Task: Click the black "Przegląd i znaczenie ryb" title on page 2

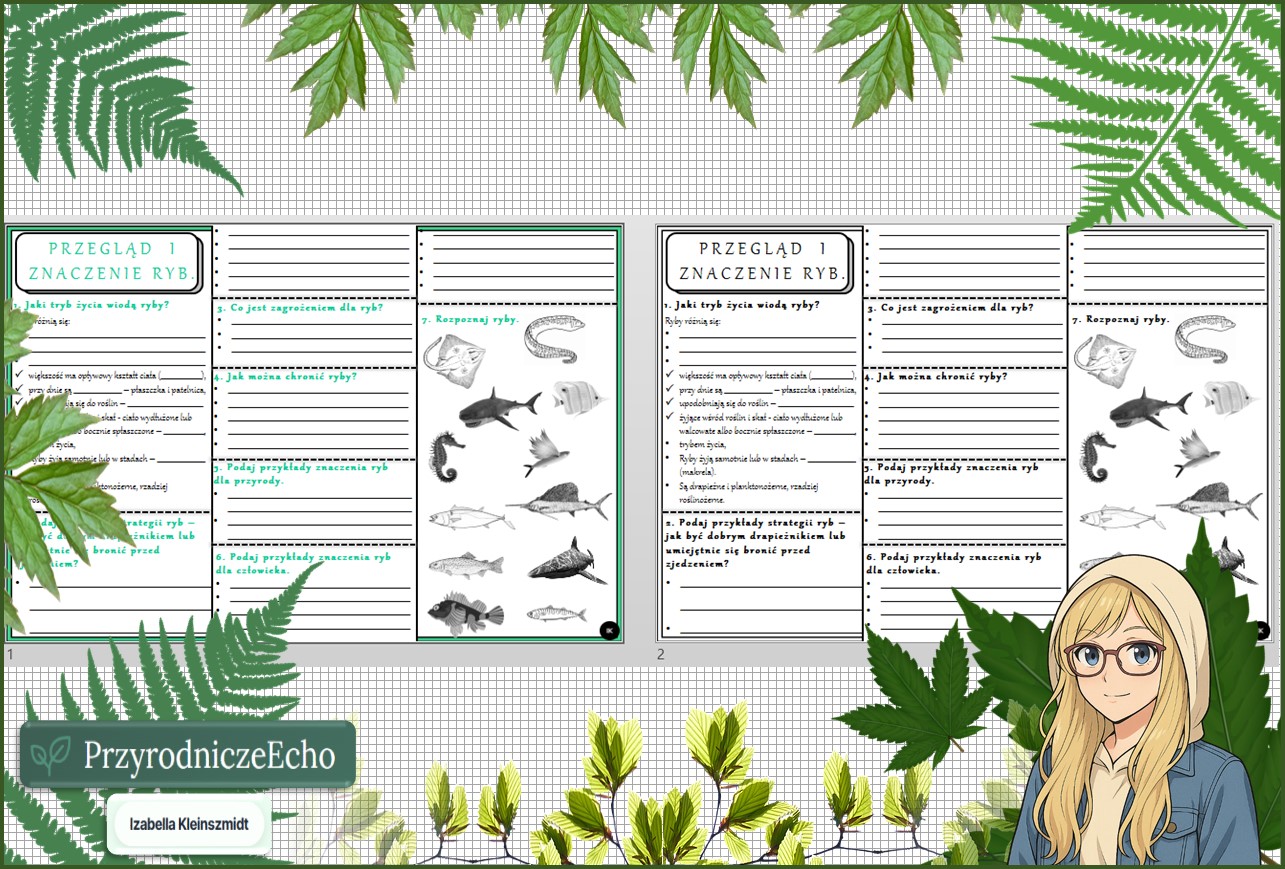Action: pos(759,260)
